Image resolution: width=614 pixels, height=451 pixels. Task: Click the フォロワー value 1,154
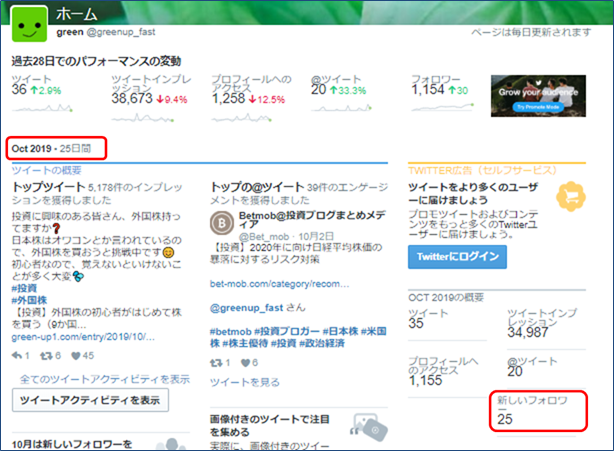[428, 89]
